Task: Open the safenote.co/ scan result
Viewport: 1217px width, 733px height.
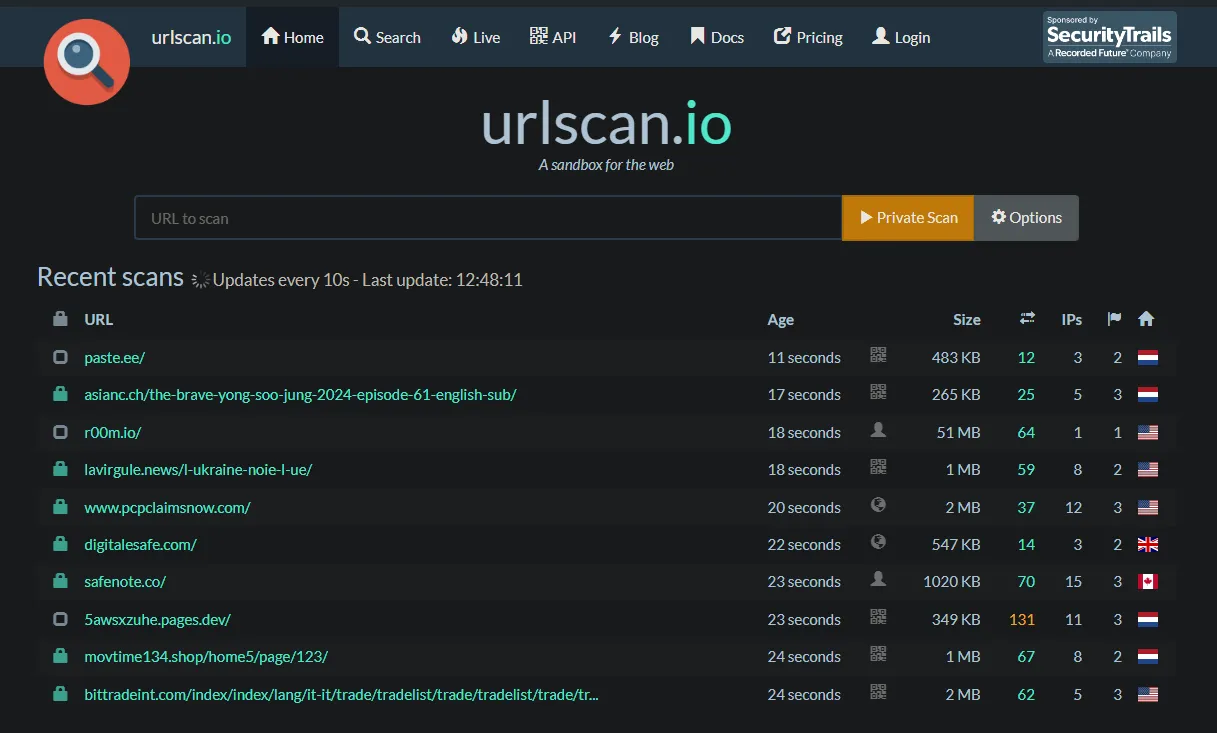Action: pyautogui.click(x=125, y=581)
